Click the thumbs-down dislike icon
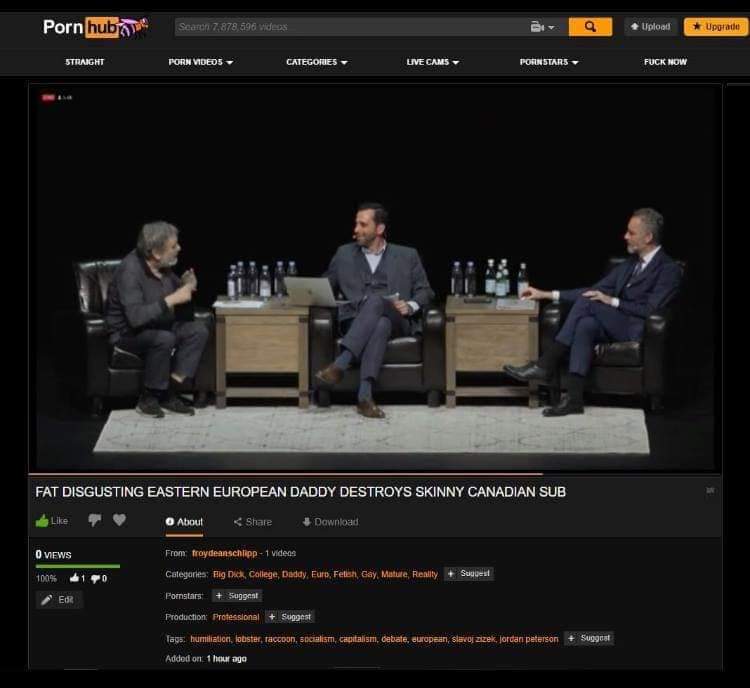Screen dimensions: 750x688 [x=95, y=520]
